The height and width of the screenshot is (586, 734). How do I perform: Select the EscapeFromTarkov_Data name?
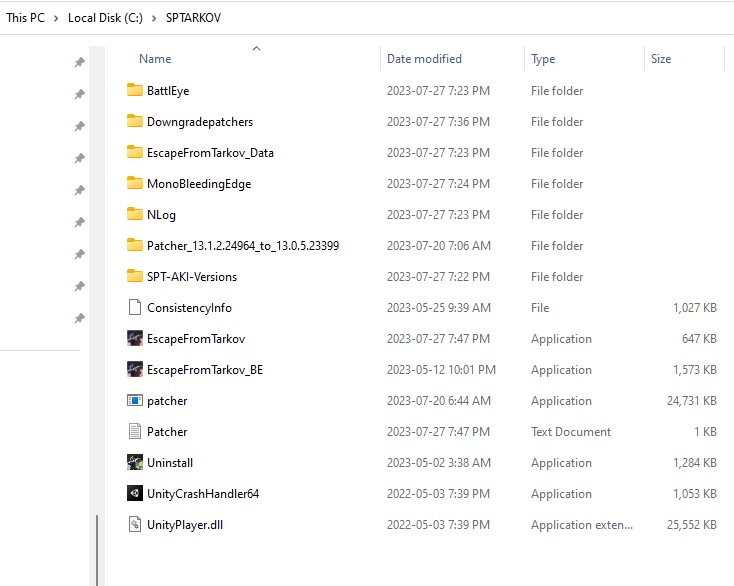[210, 153]
